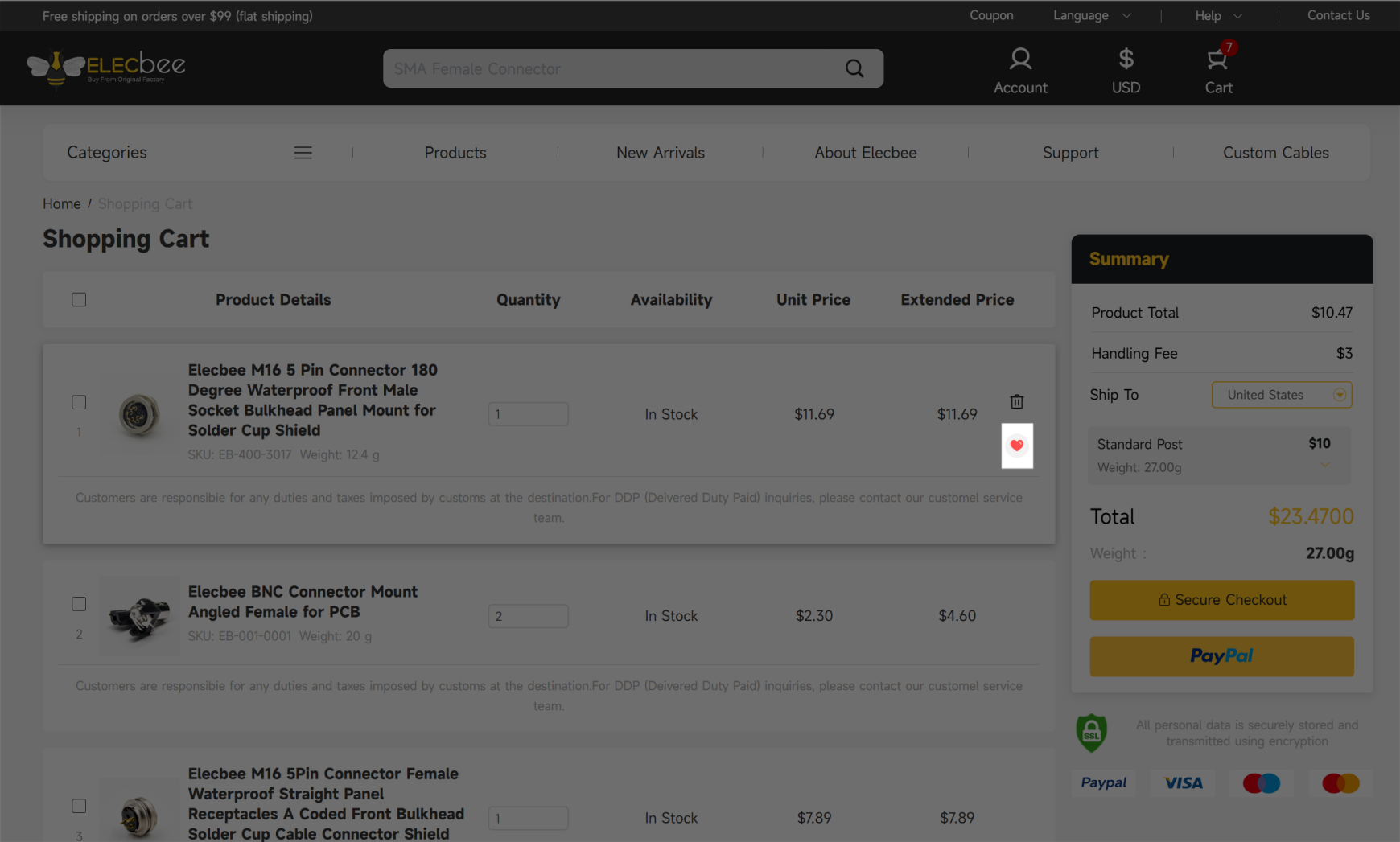Select the BNC Connector item checkbox
Image resolution: width=1400 pixels, height=842 pixels.
point(79,604)
